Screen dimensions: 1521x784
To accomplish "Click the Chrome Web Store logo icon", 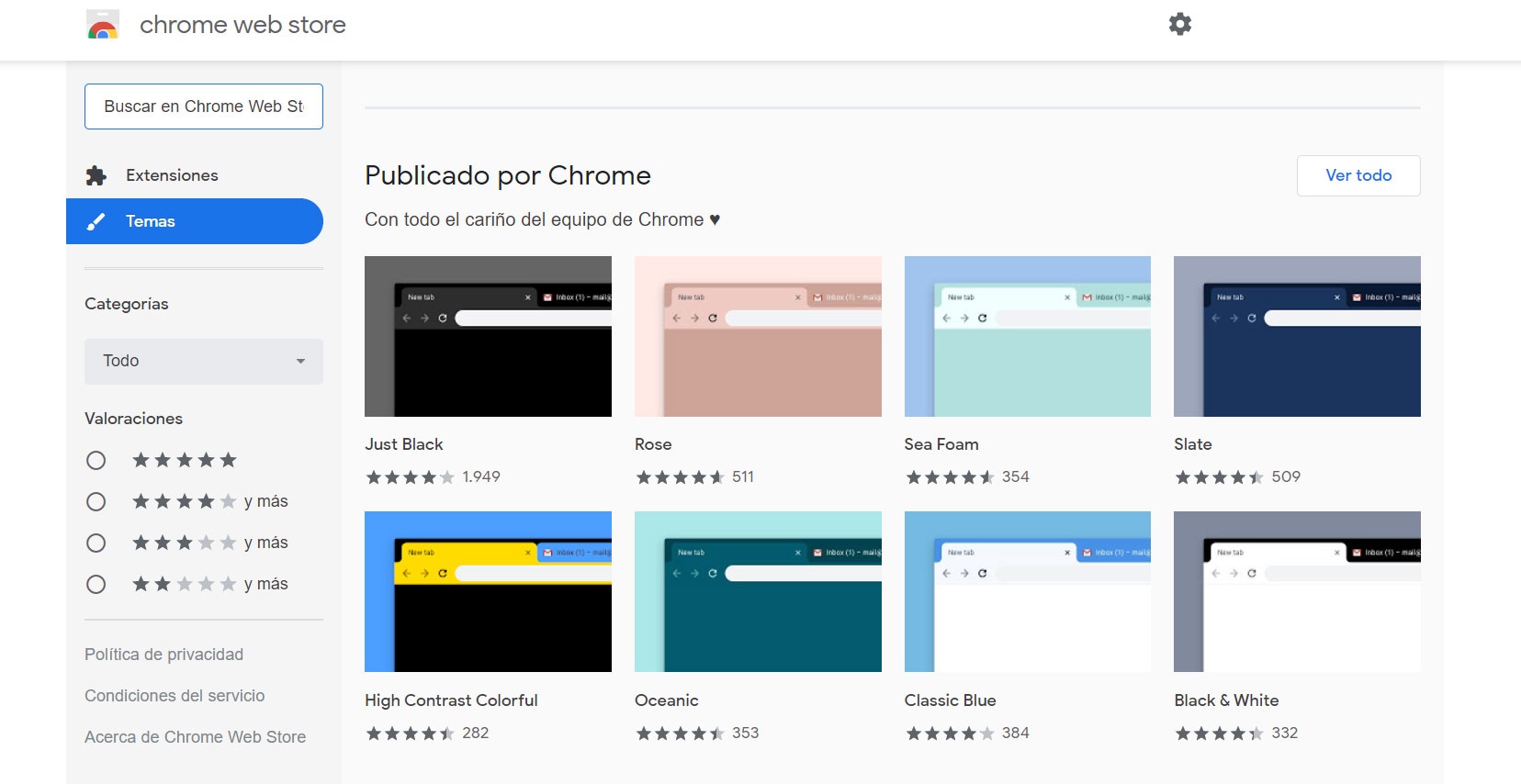I will [103, 25].
